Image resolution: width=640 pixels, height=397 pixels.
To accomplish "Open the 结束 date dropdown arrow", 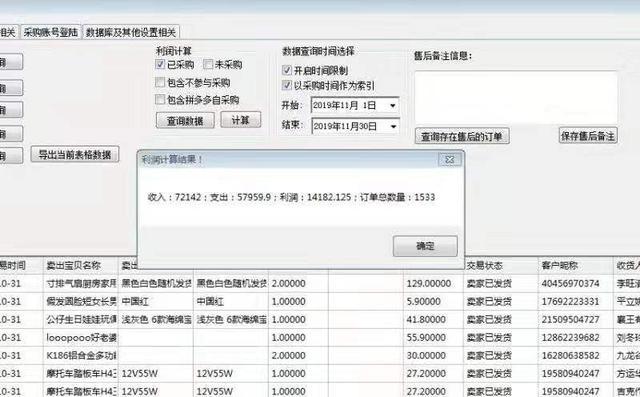I will (x=393, y=126).
